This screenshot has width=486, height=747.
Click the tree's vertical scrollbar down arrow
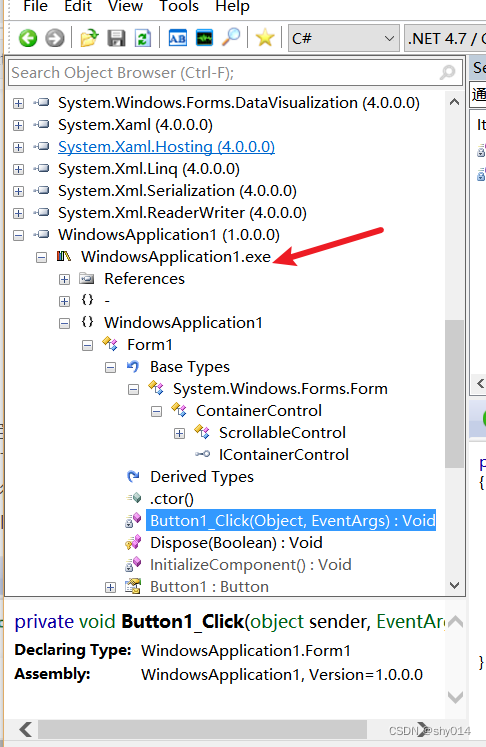click(455, 585)
